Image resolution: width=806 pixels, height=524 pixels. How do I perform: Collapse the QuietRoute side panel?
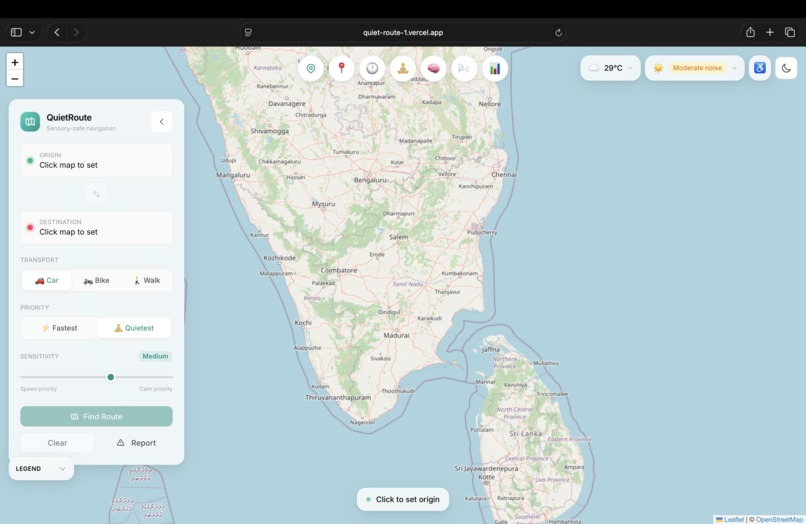click(x=161, y=122)
